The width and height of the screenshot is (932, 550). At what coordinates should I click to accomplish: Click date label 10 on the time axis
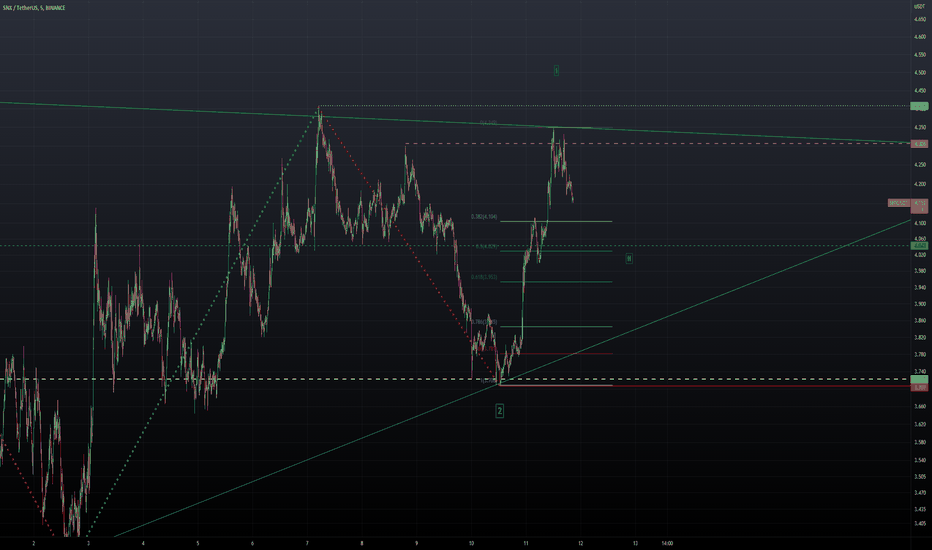point(471,543)
